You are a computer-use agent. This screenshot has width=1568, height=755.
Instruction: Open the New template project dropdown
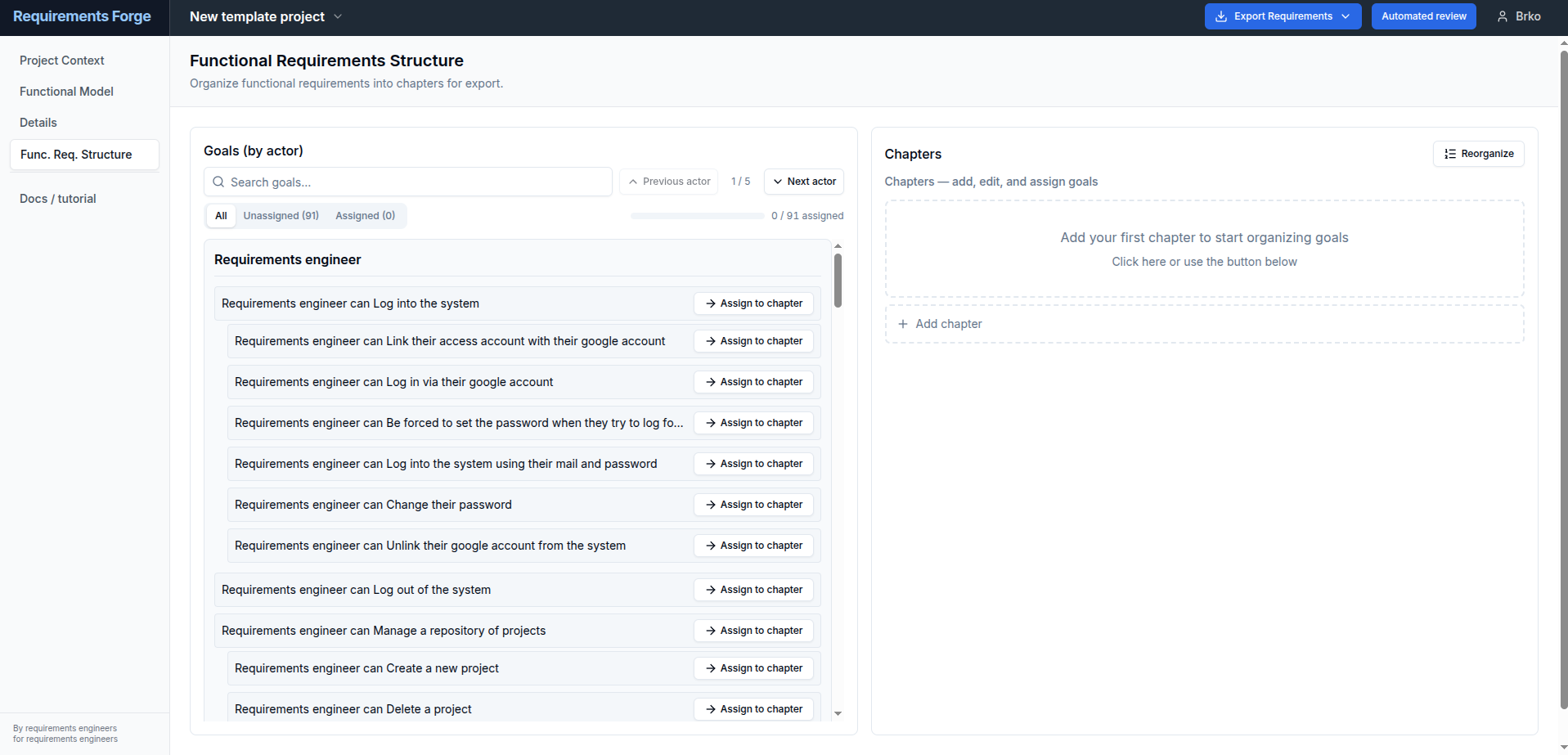tap(266, 16)
